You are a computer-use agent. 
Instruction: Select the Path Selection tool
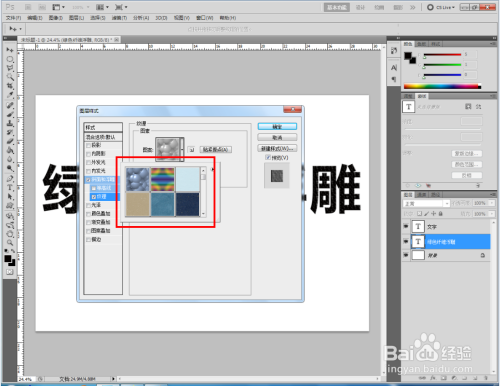point(10,197)
